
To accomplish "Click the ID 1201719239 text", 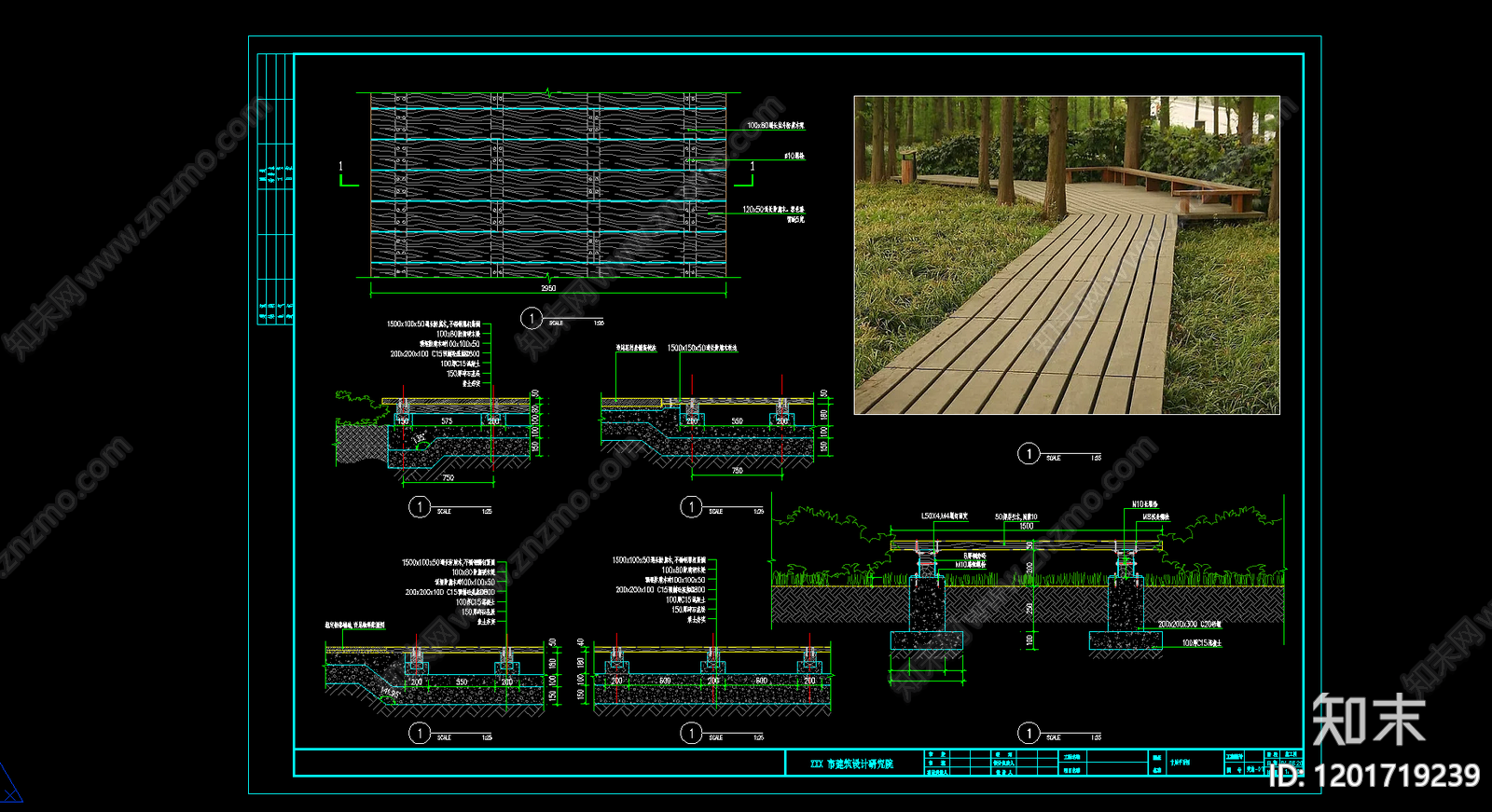I will pyautogui.click(x=1374, y=776).
